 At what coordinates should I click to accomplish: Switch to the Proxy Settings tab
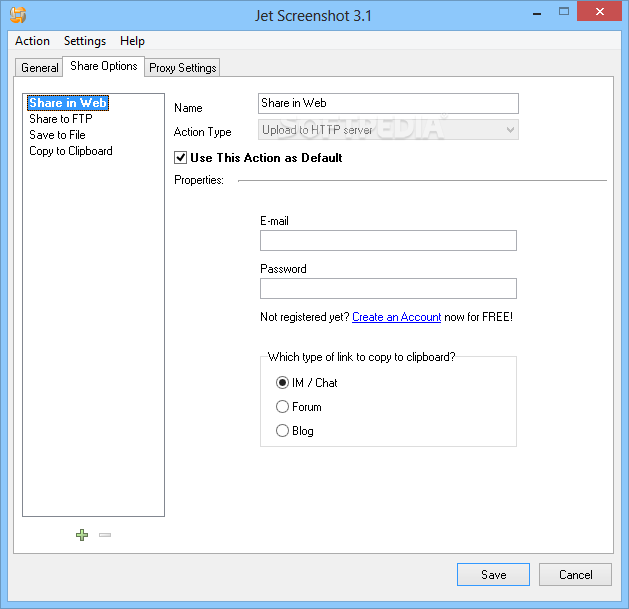[x=183, y=68]
